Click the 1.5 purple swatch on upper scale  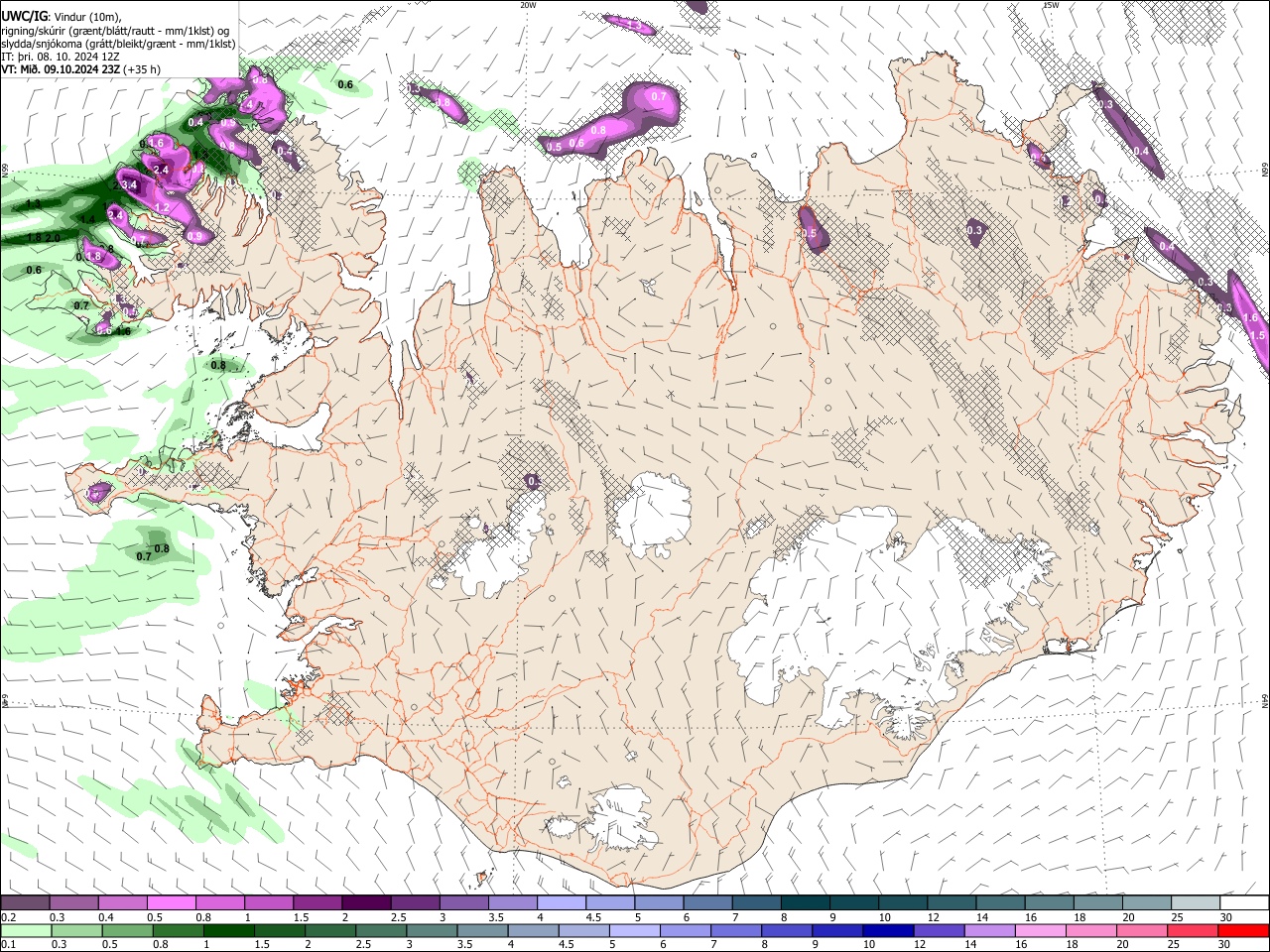coord(317,902)
